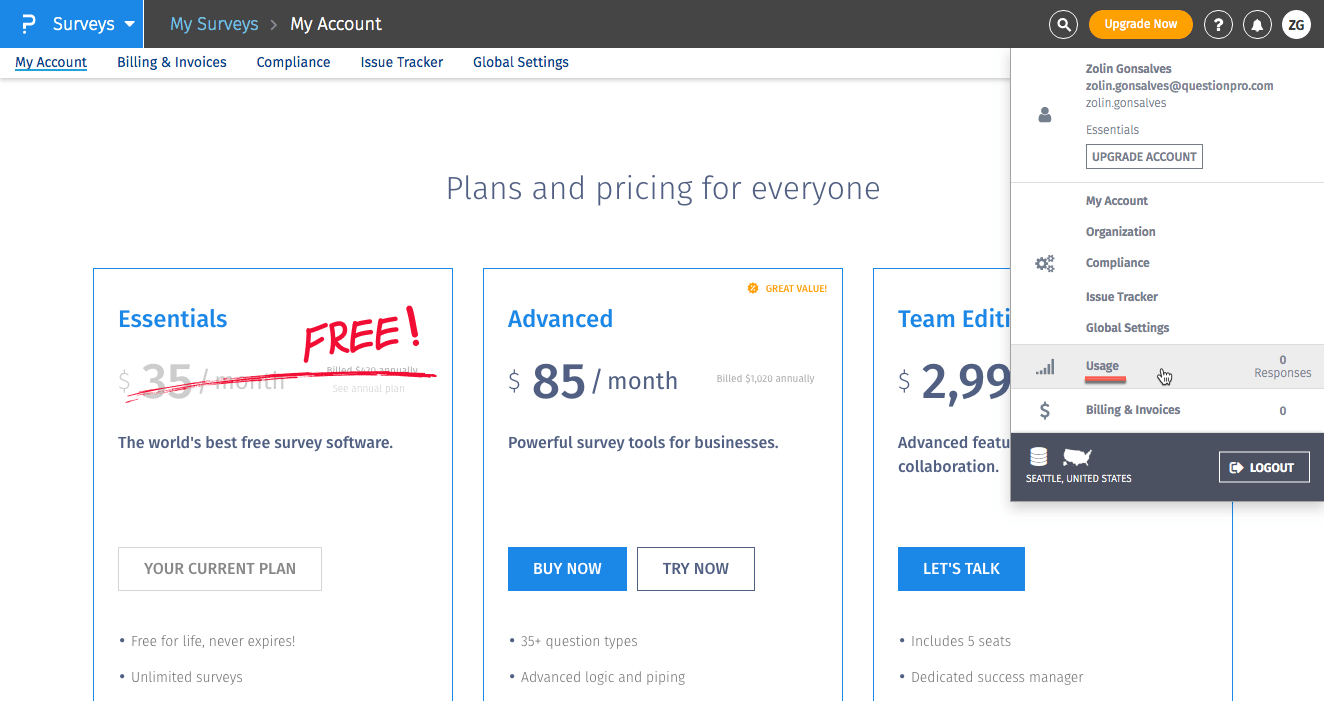
Task: Click Buy Now for Advanced plan
Action: [567, 569]
